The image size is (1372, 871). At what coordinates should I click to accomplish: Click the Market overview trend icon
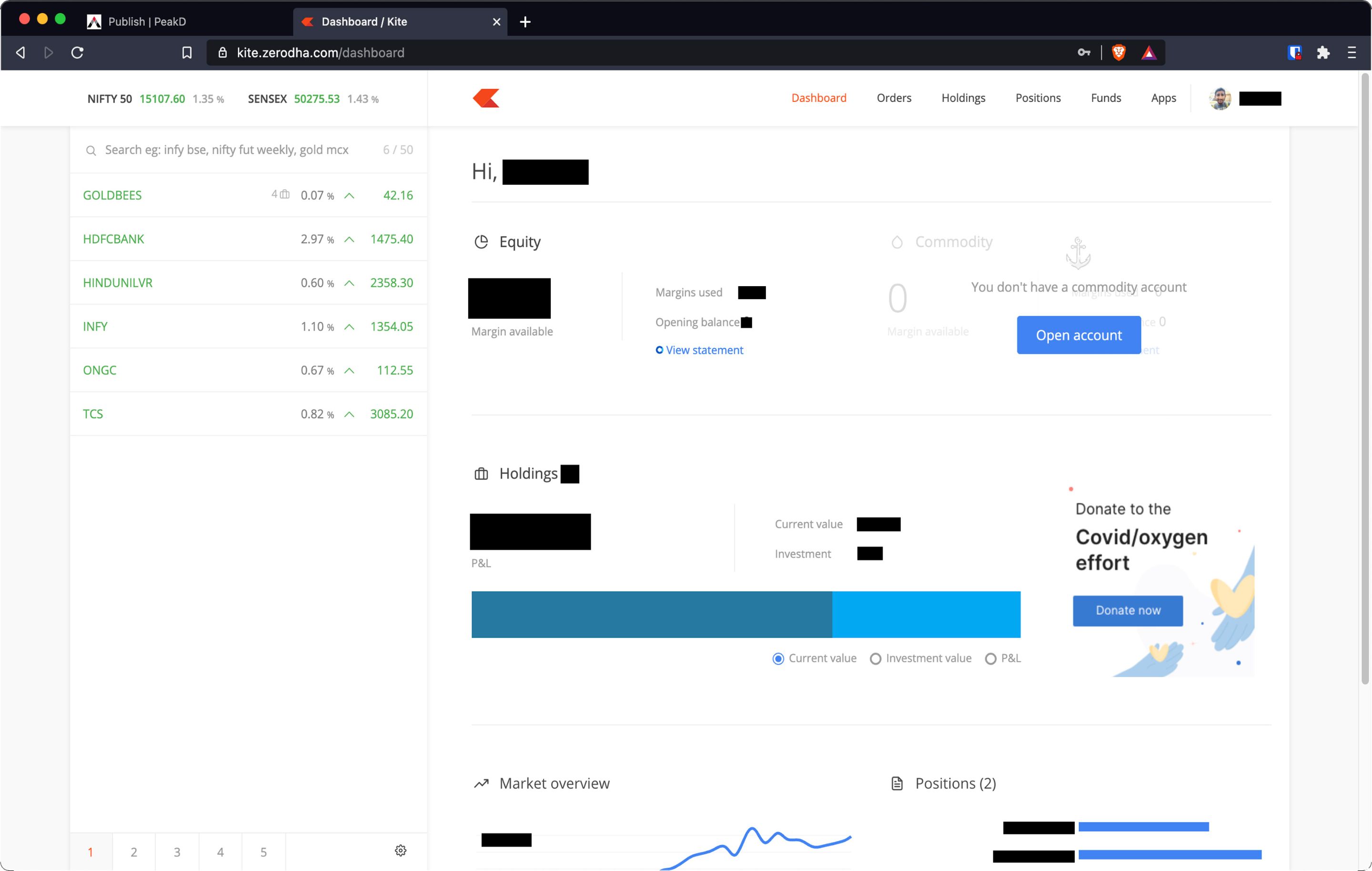(482, 783)
